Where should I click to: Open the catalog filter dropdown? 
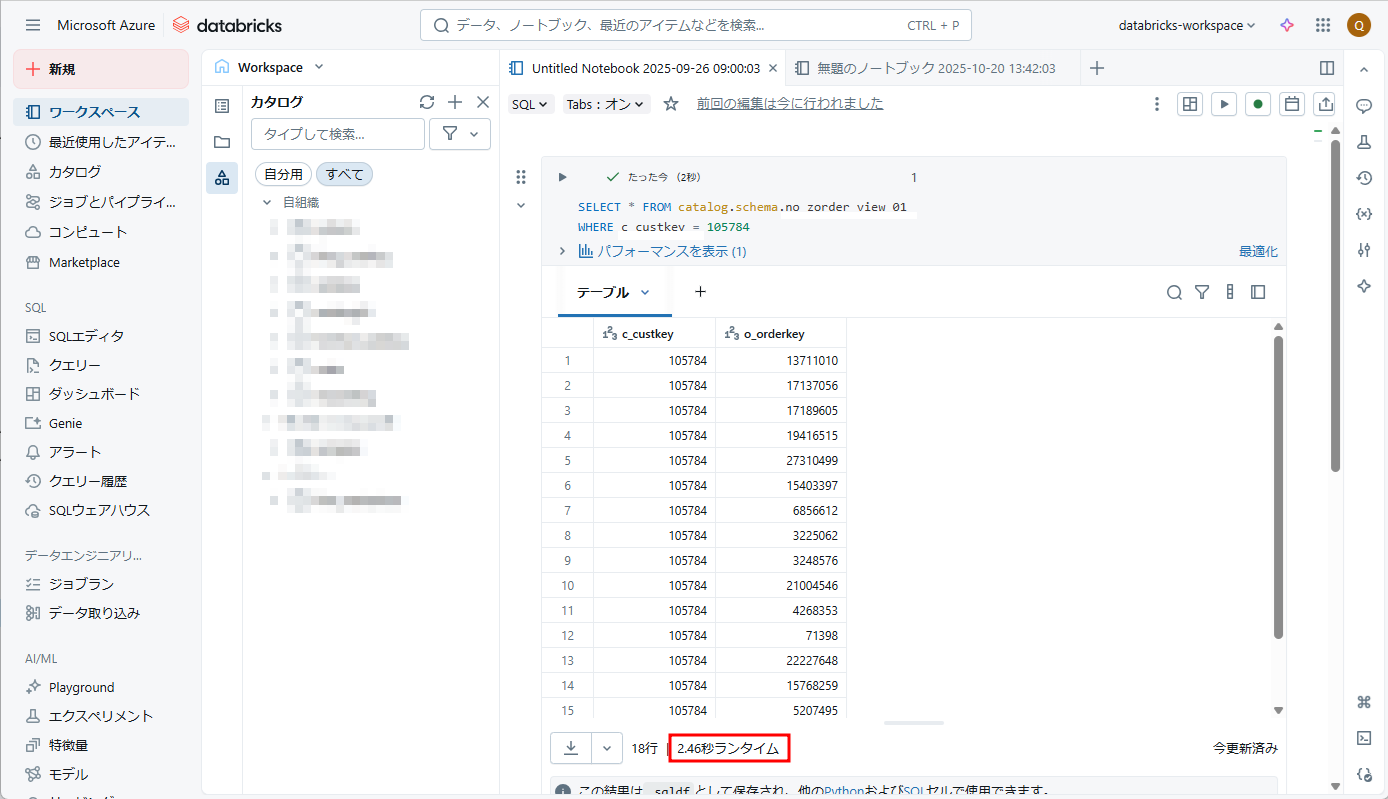(460, 134)
